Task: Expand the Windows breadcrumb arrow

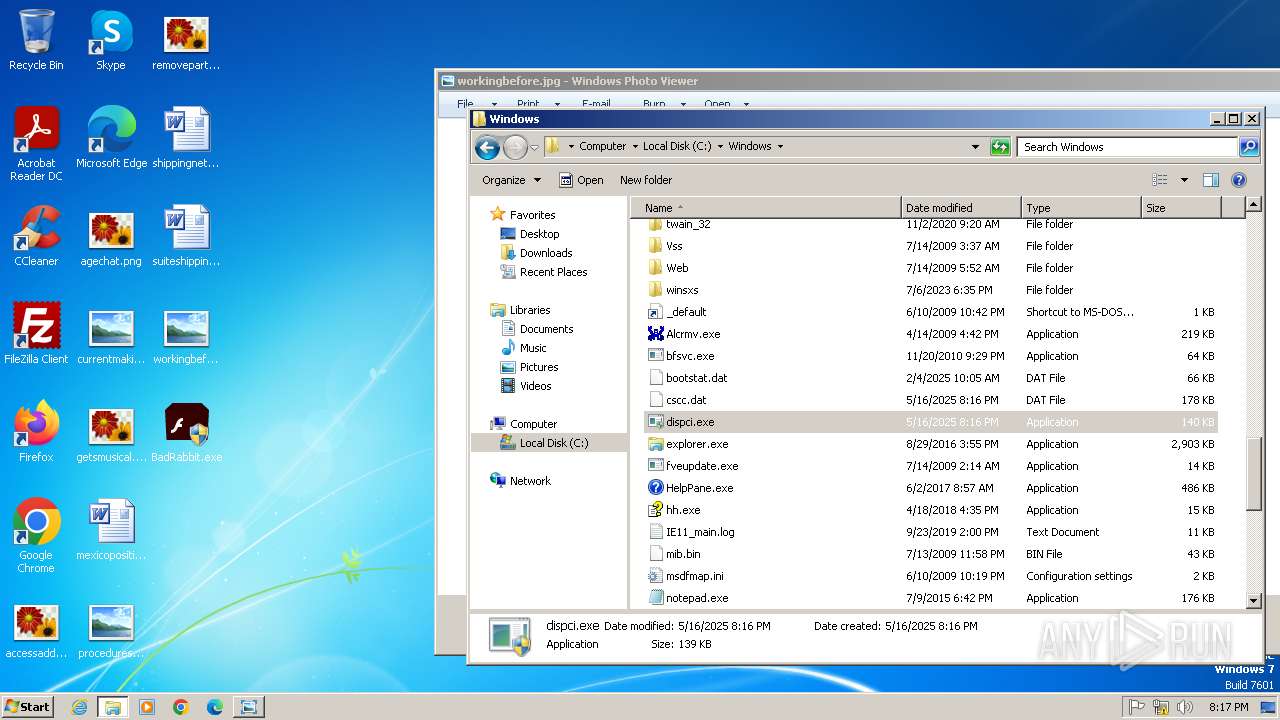Action: 780,146
